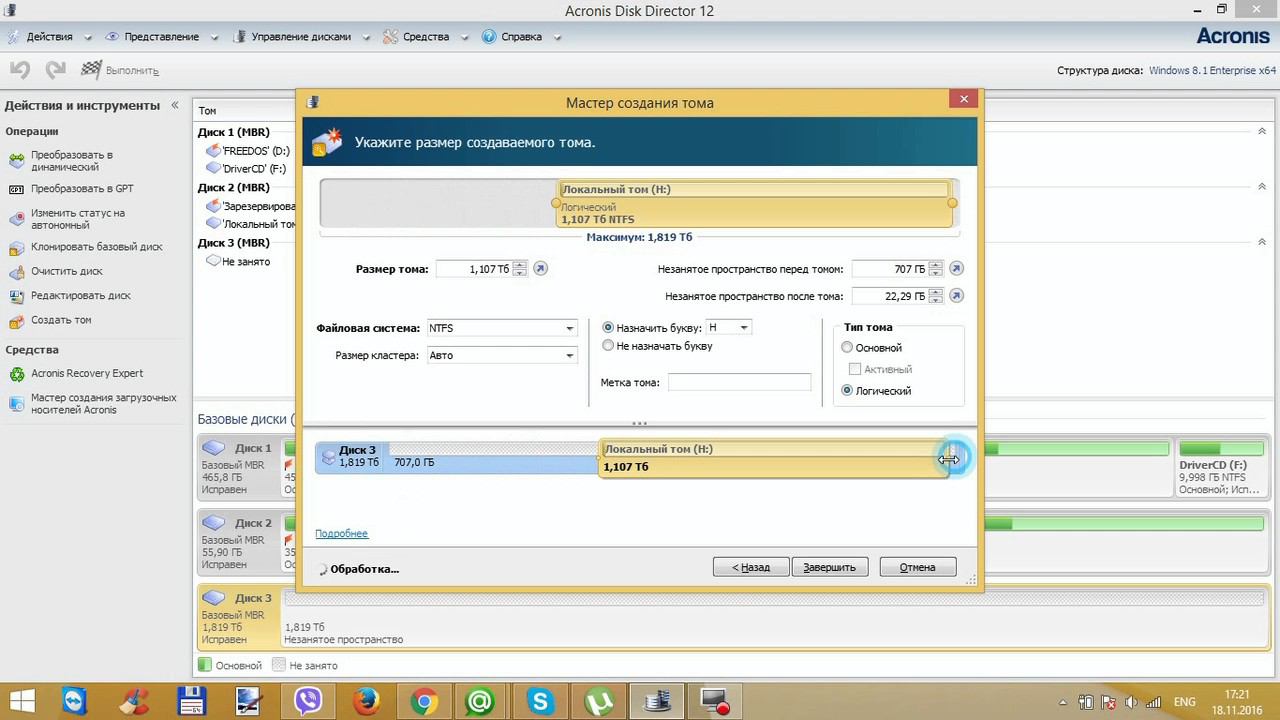This screenshot has width=1280, height=720.
Task: Open Viber from the taskbar
Action: [308, 702]
